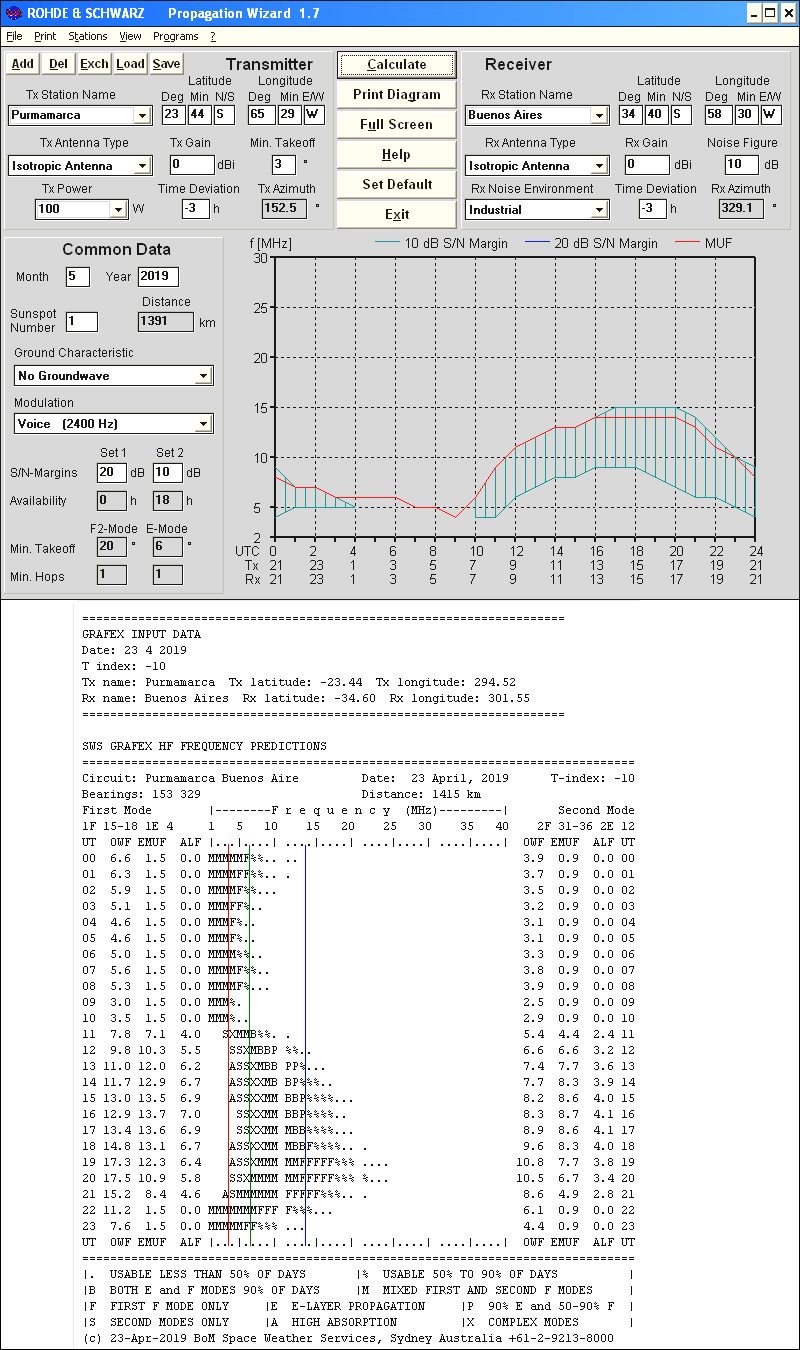Open the Print menu
The width and height of the screenshot is (800, 1350).
pos(45,36)
